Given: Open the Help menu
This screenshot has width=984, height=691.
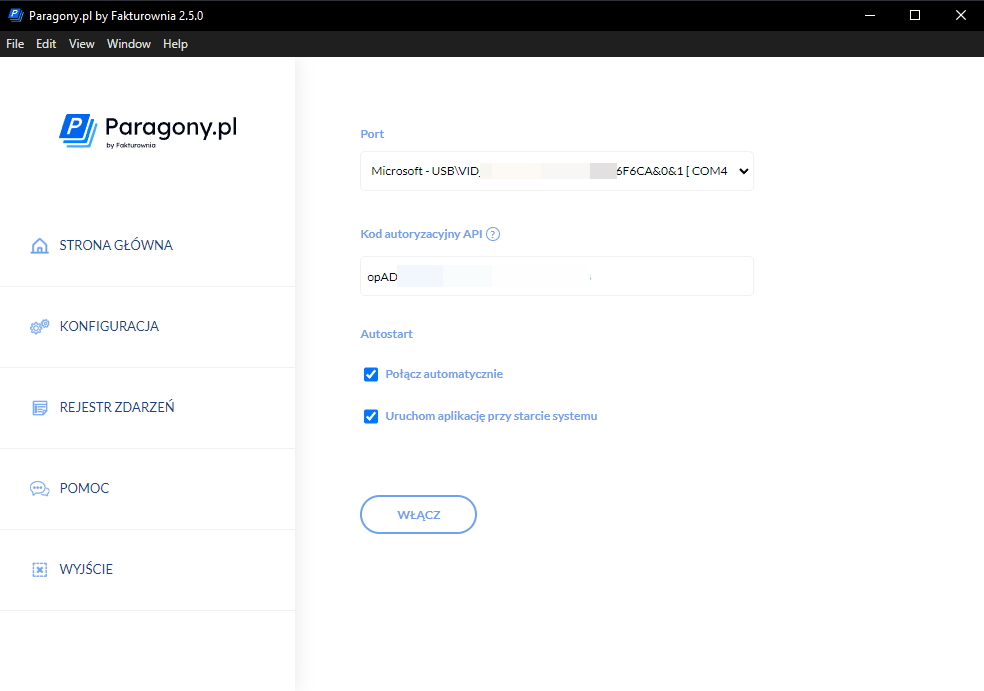Looking at the screenshot, I should click(175, 44).
